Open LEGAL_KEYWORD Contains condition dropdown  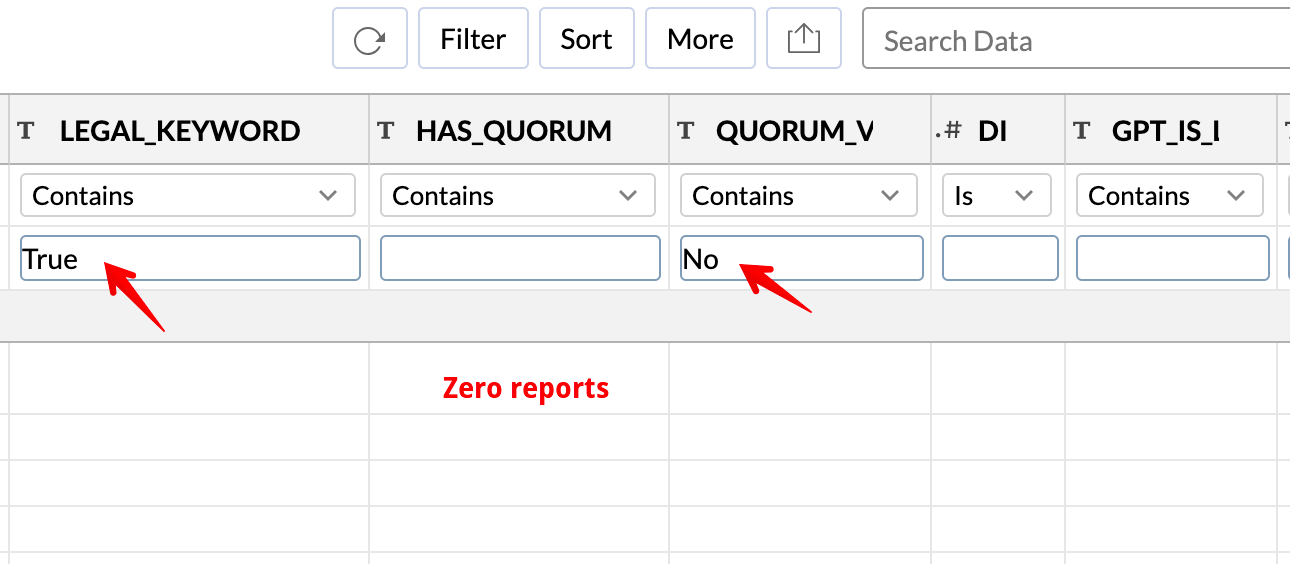pyautogui.click(x=188, y=195)
